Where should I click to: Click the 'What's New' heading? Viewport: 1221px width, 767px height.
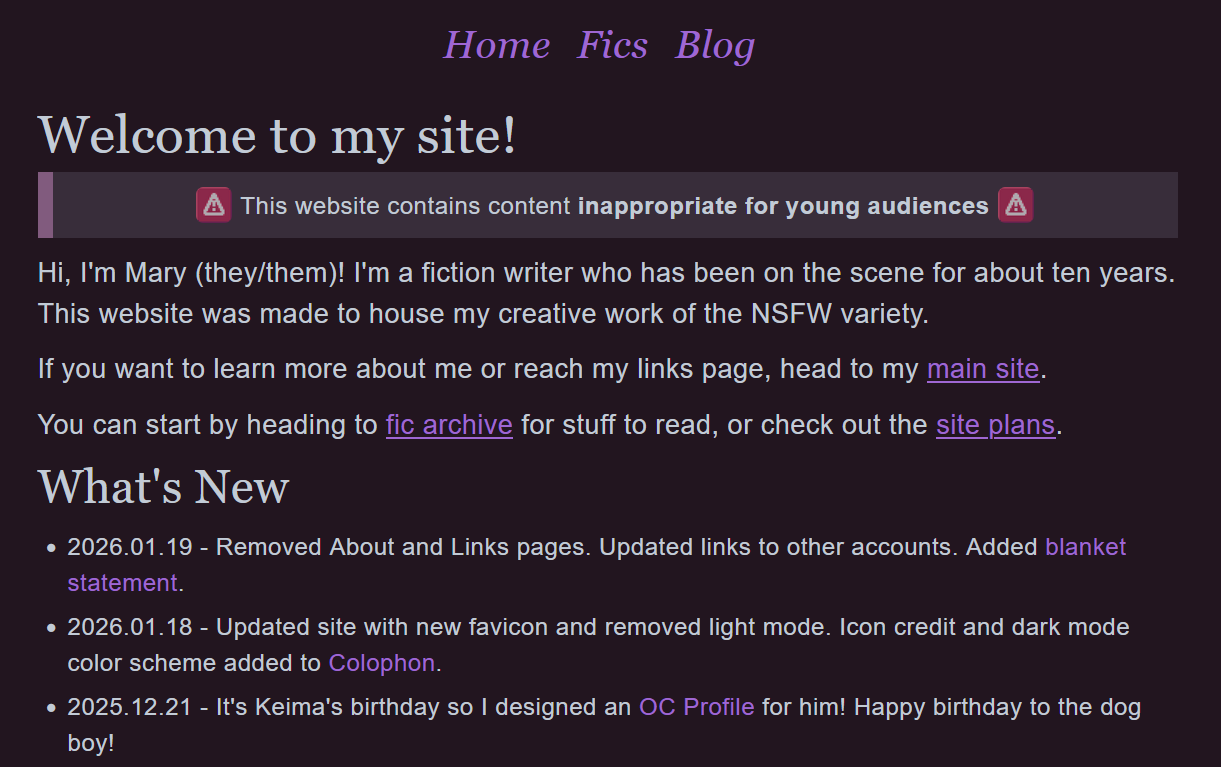coord(162,487)
